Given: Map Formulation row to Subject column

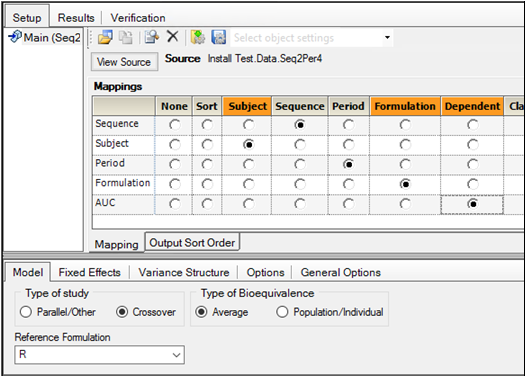Looking at the screenshot, I should [x=248, y=184].
